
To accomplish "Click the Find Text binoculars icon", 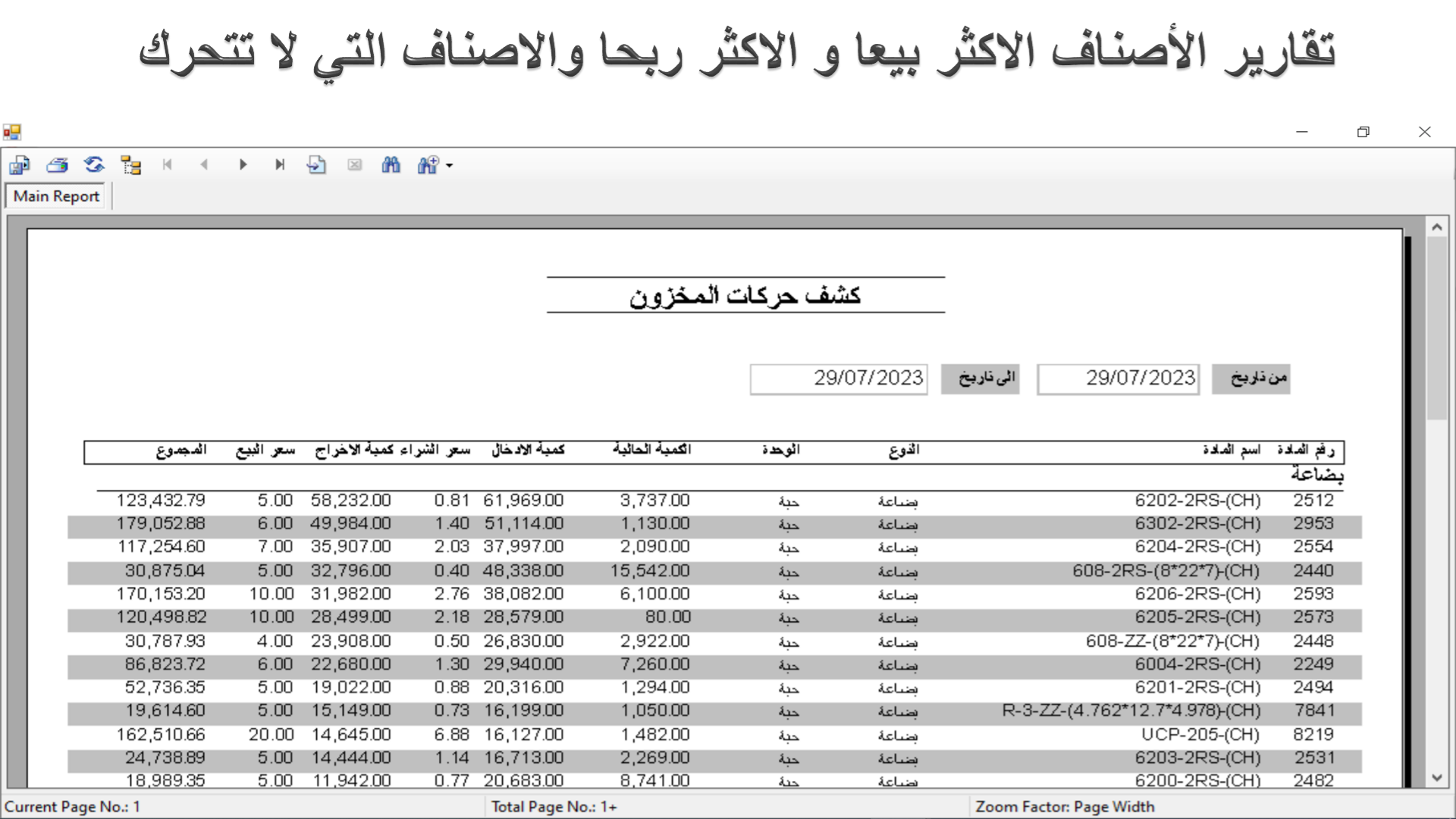I will 391,165.
